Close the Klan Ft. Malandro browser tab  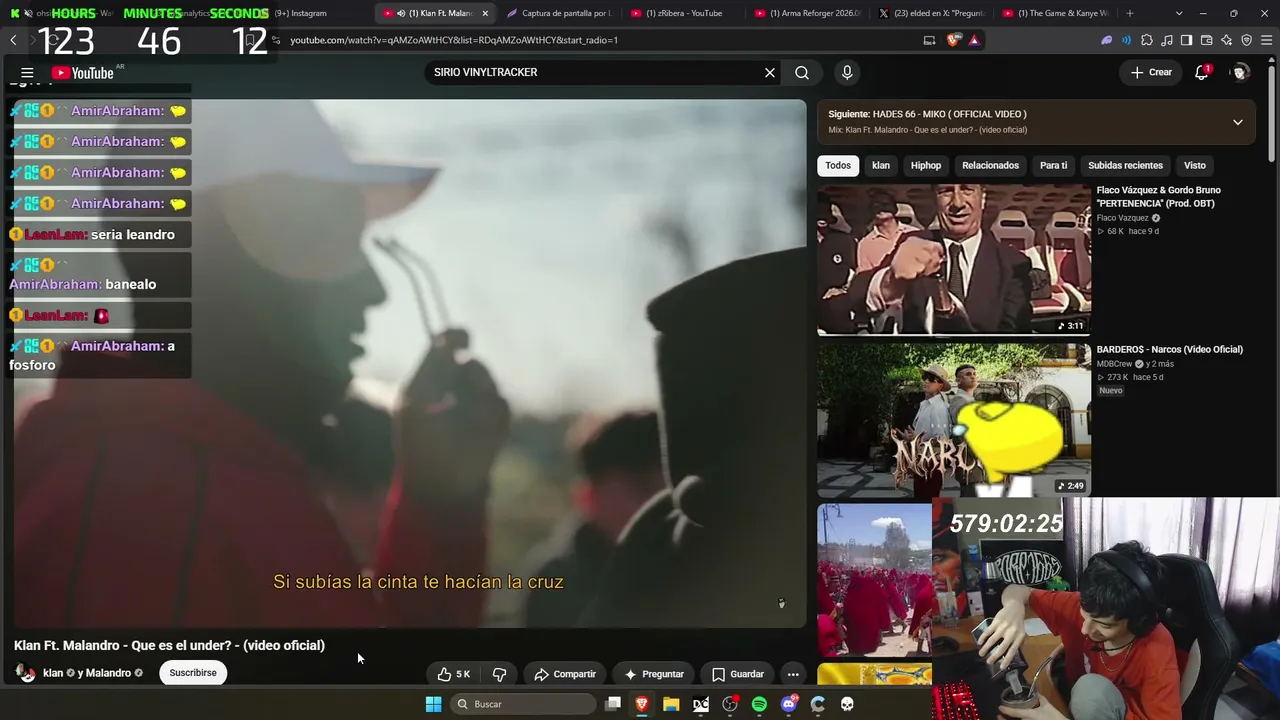click(x=485, y=13)
